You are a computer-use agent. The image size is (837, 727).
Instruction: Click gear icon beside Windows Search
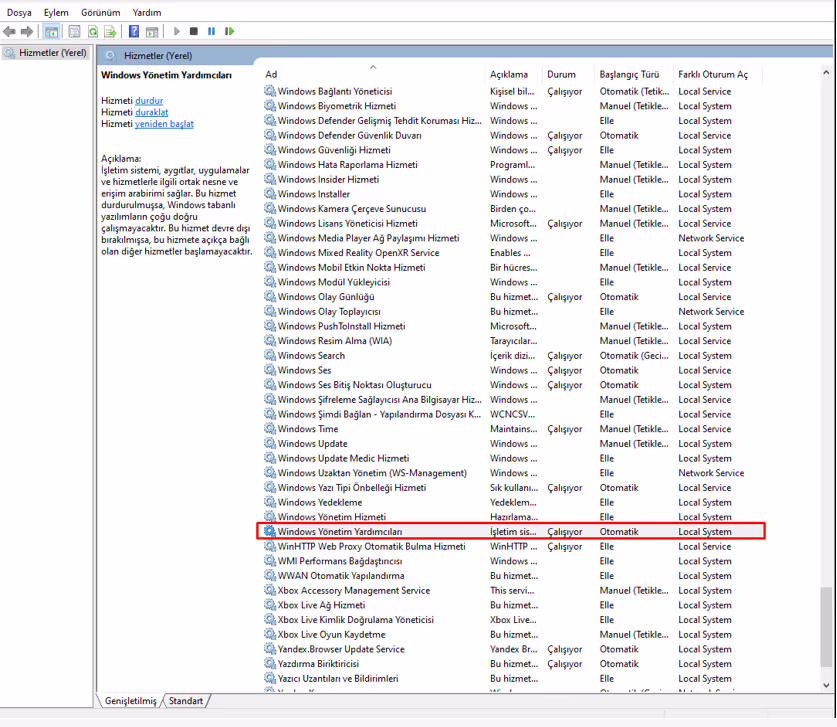pos(270,355)
